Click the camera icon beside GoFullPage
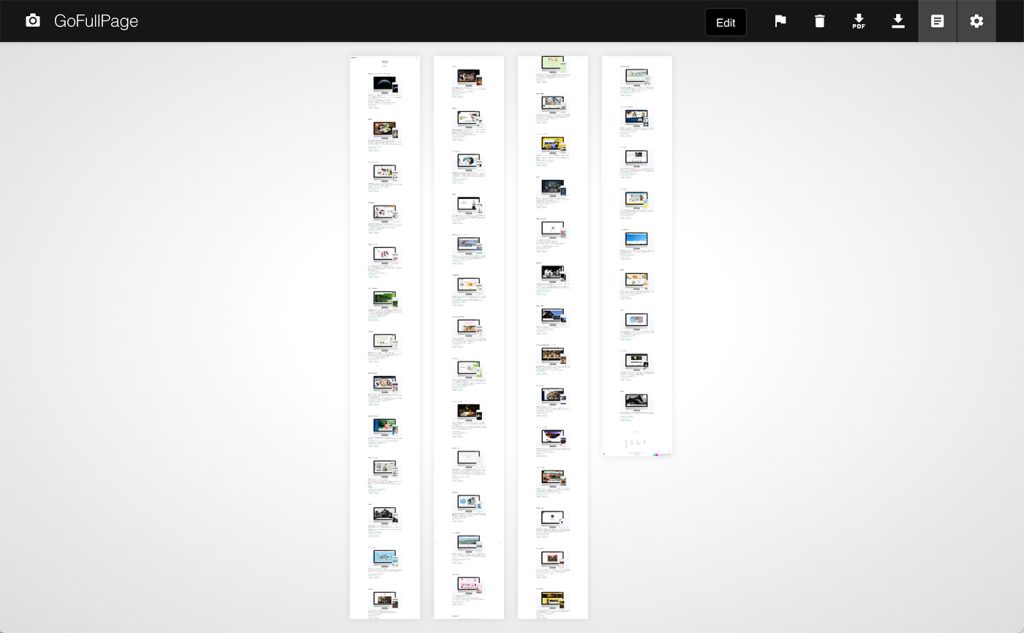 33,21
